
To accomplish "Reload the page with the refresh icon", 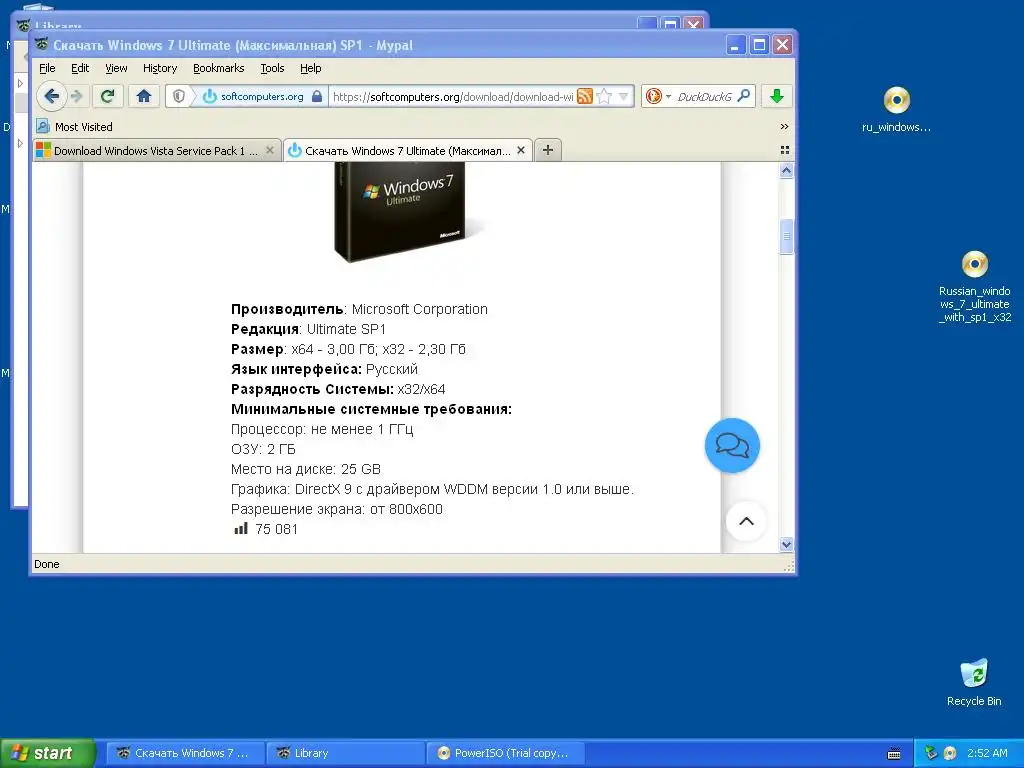I will point(108,97).
